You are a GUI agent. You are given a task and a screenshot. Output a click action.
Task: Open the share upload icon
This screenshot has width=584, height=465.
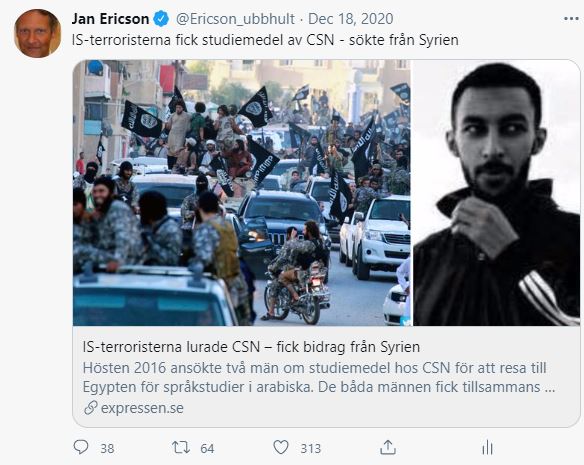388,447
